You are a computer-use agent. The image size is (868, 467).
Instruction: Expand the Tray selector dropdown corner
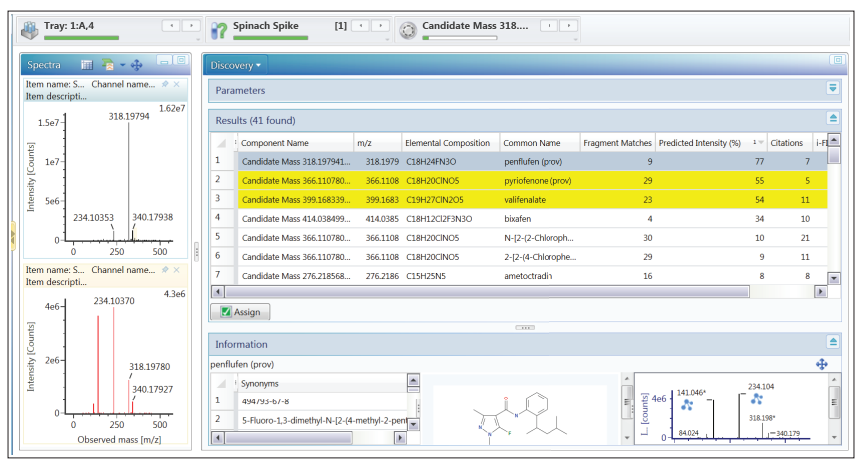198,40
